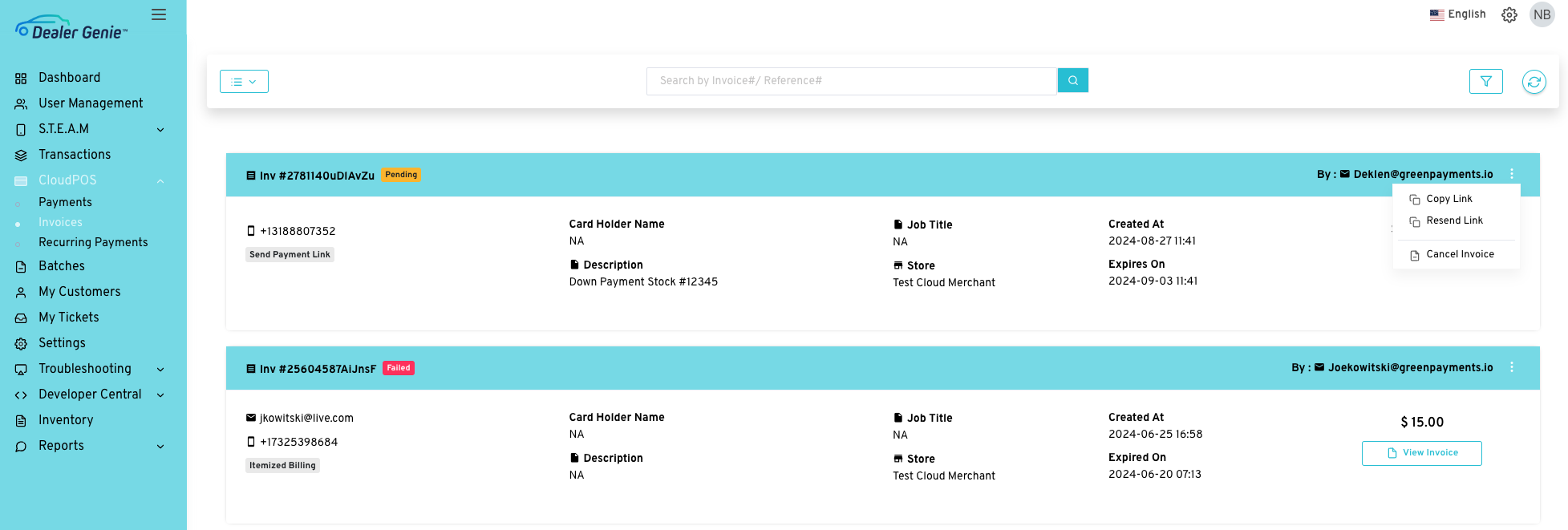This screenshot has height=530, width=1568.
Task: Click the Batches document icon
Action: (21, 266)
